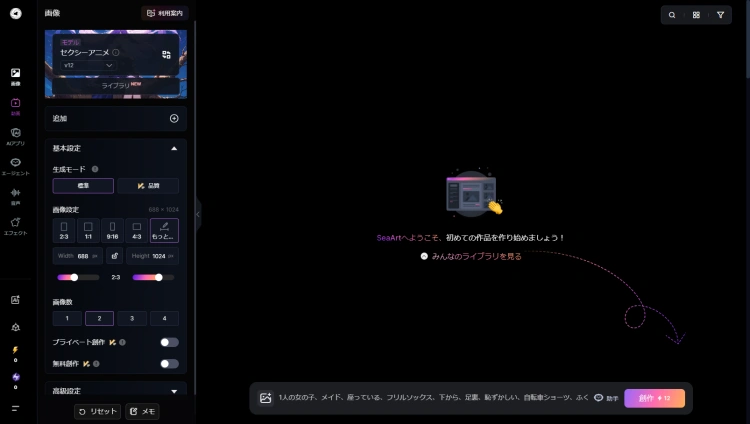
Task: Click the grid view icon at top right
Action: 696,15
